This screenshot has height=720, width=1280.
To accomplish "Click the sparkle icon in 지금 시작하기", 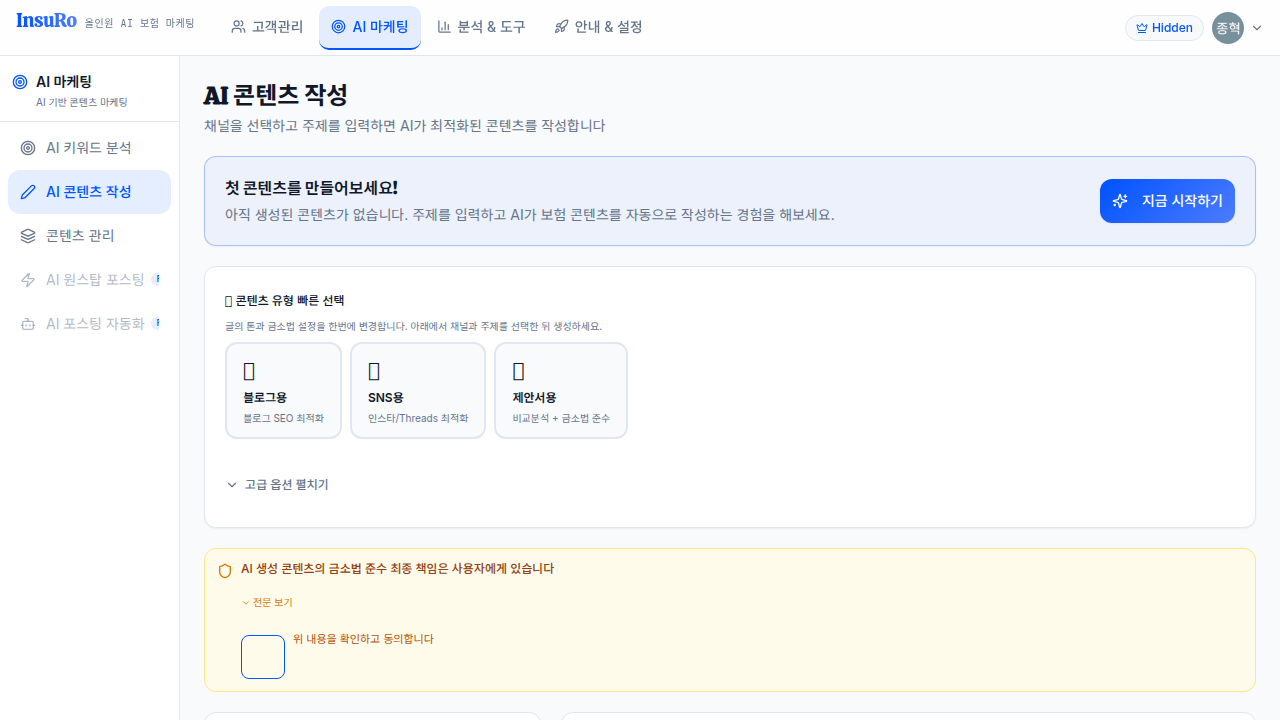I will pos(1121,201).
